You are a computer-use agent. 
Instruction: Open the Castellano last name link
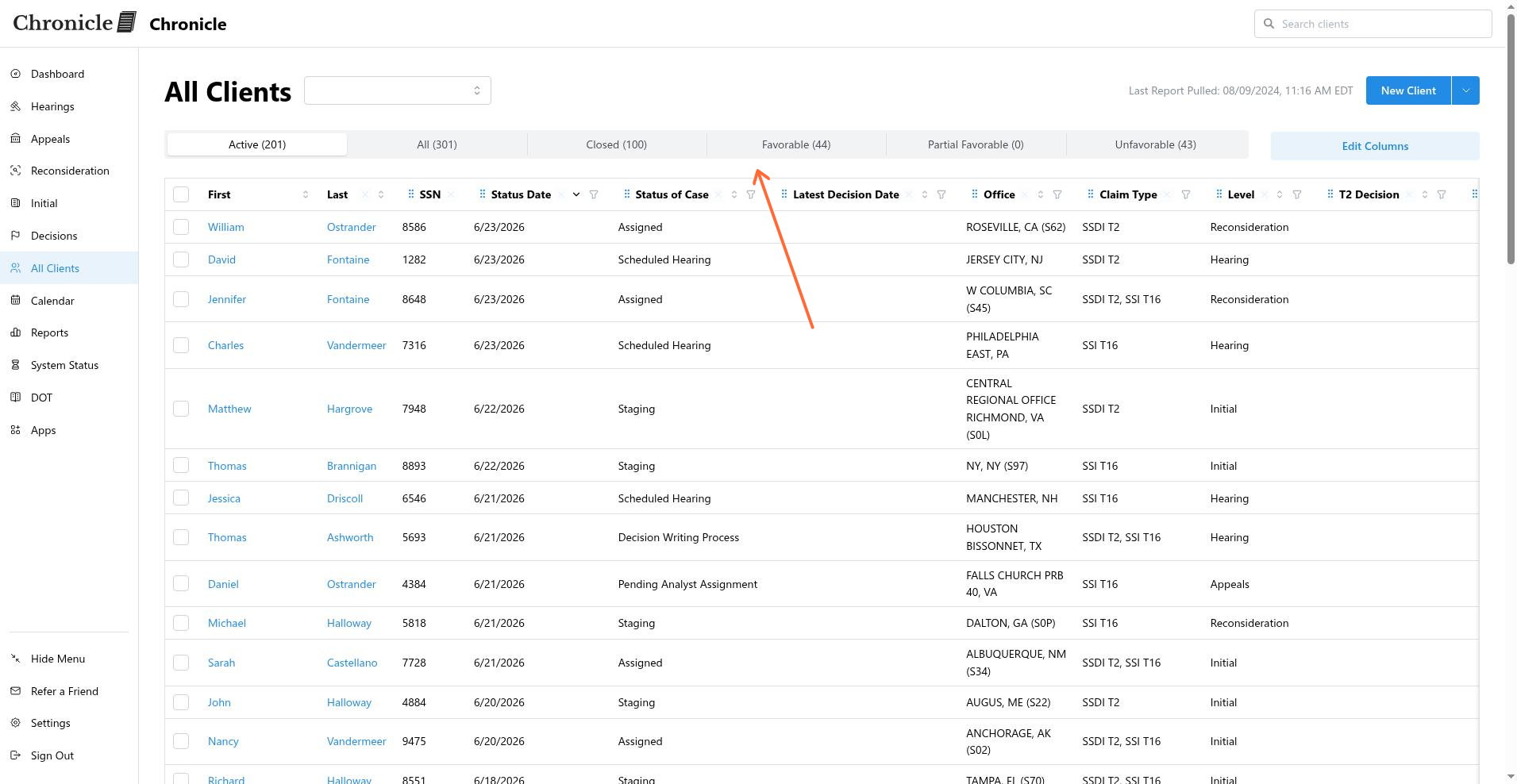tap(352, 663)
